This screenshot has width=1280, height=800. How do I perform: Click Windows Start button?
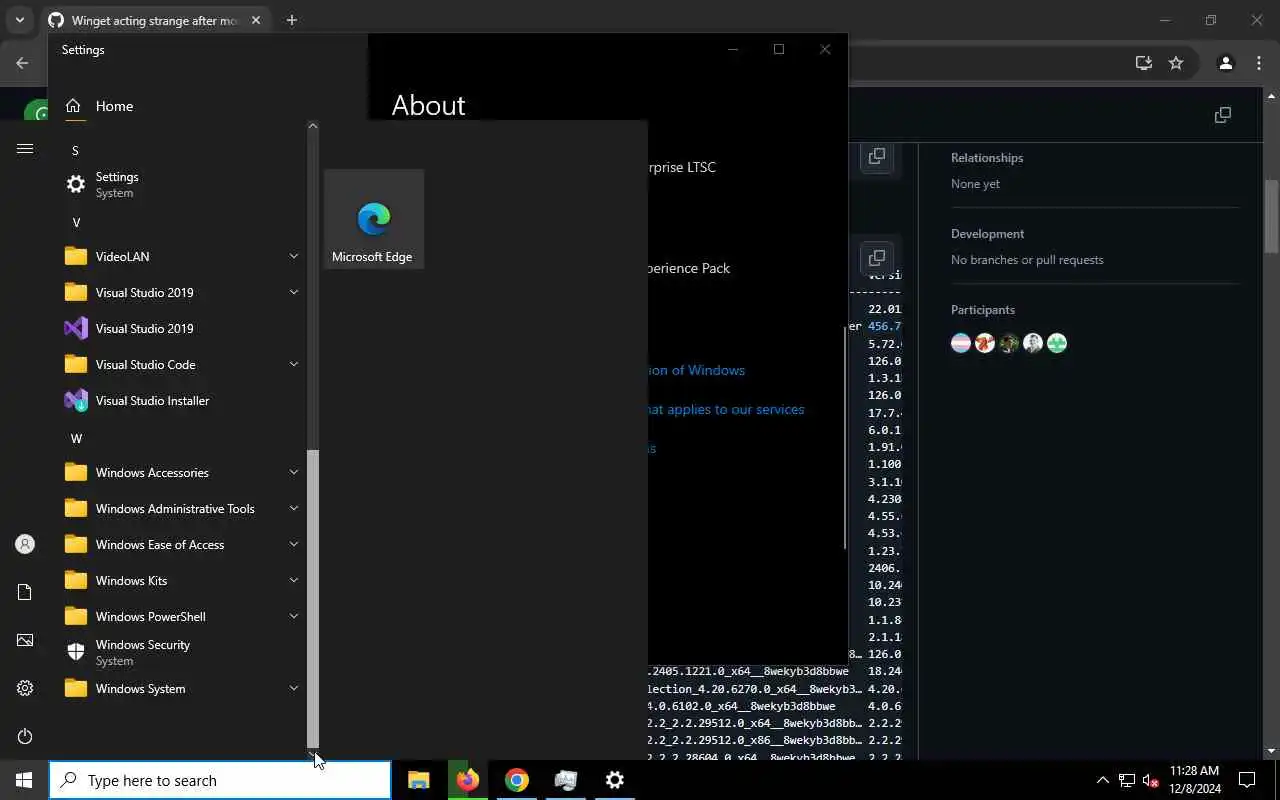tap(24, 780)
